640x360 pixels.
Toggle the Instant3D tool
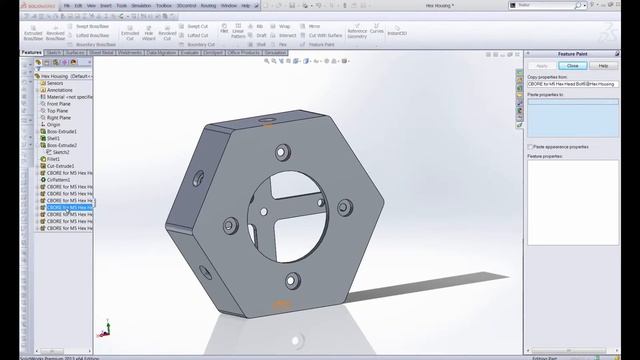397,31
